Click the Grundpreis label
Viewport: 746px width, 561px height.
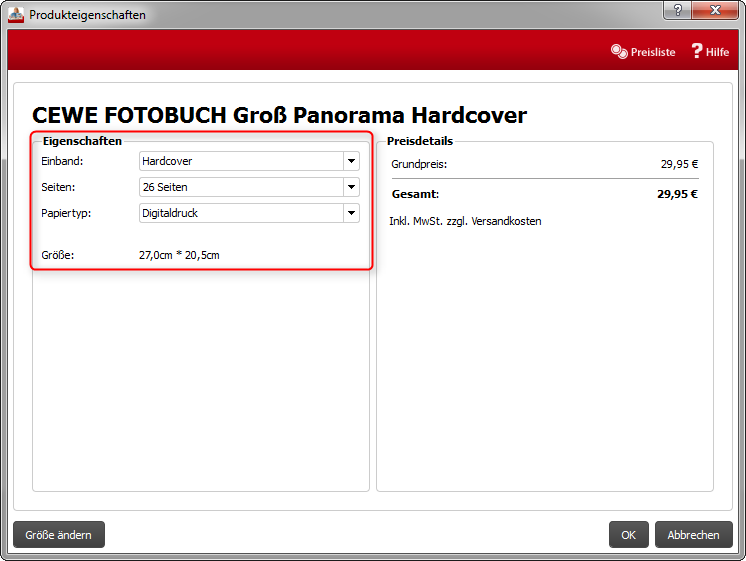[x=419, y=165]
